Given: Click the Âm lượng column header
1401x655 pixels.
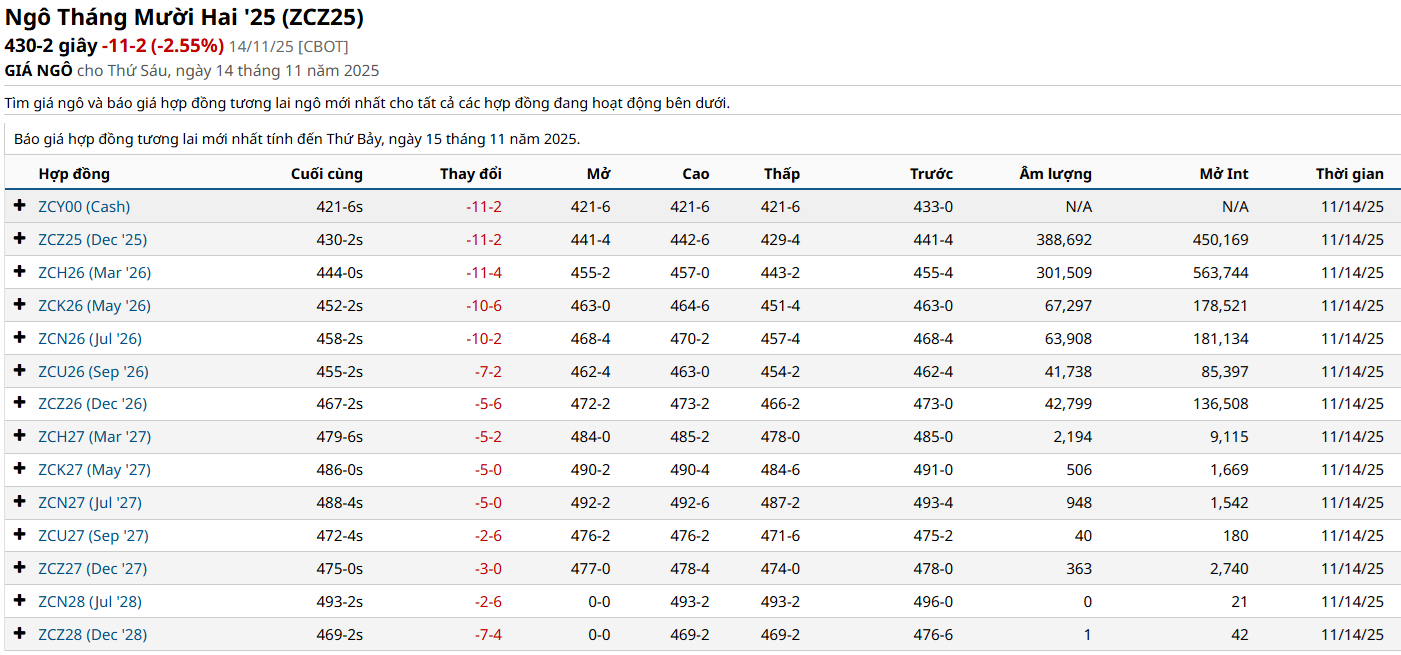Looking at the screenshot, I should (x=1055, y=174).
